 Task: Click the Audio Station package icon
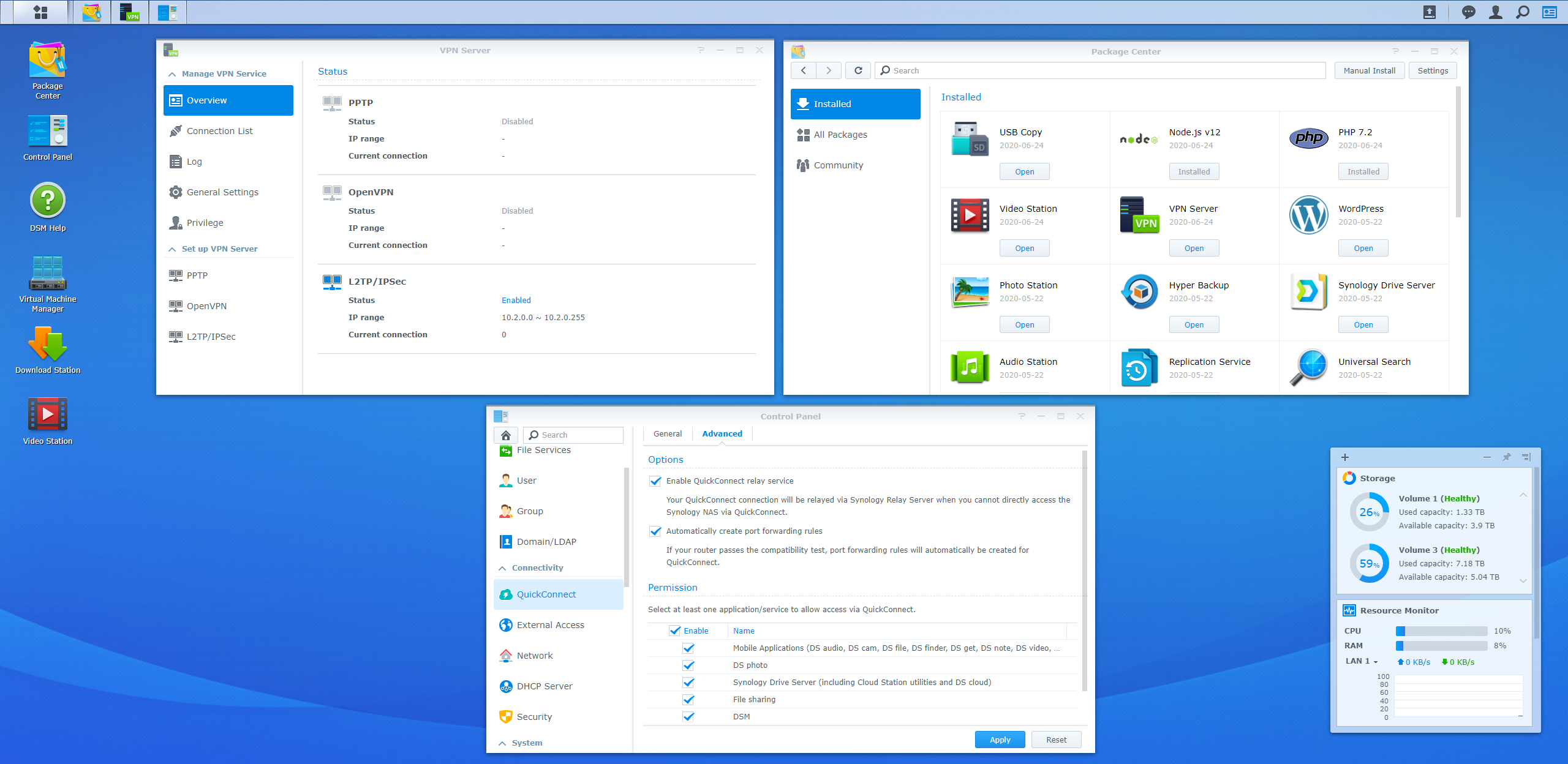coord(970,367)
